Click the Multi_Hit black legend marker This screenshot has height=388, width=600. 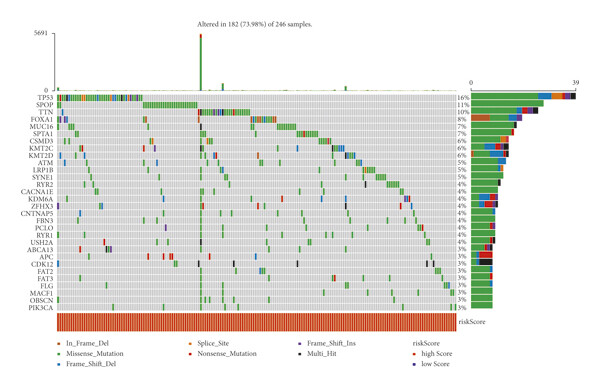(300, 354)
